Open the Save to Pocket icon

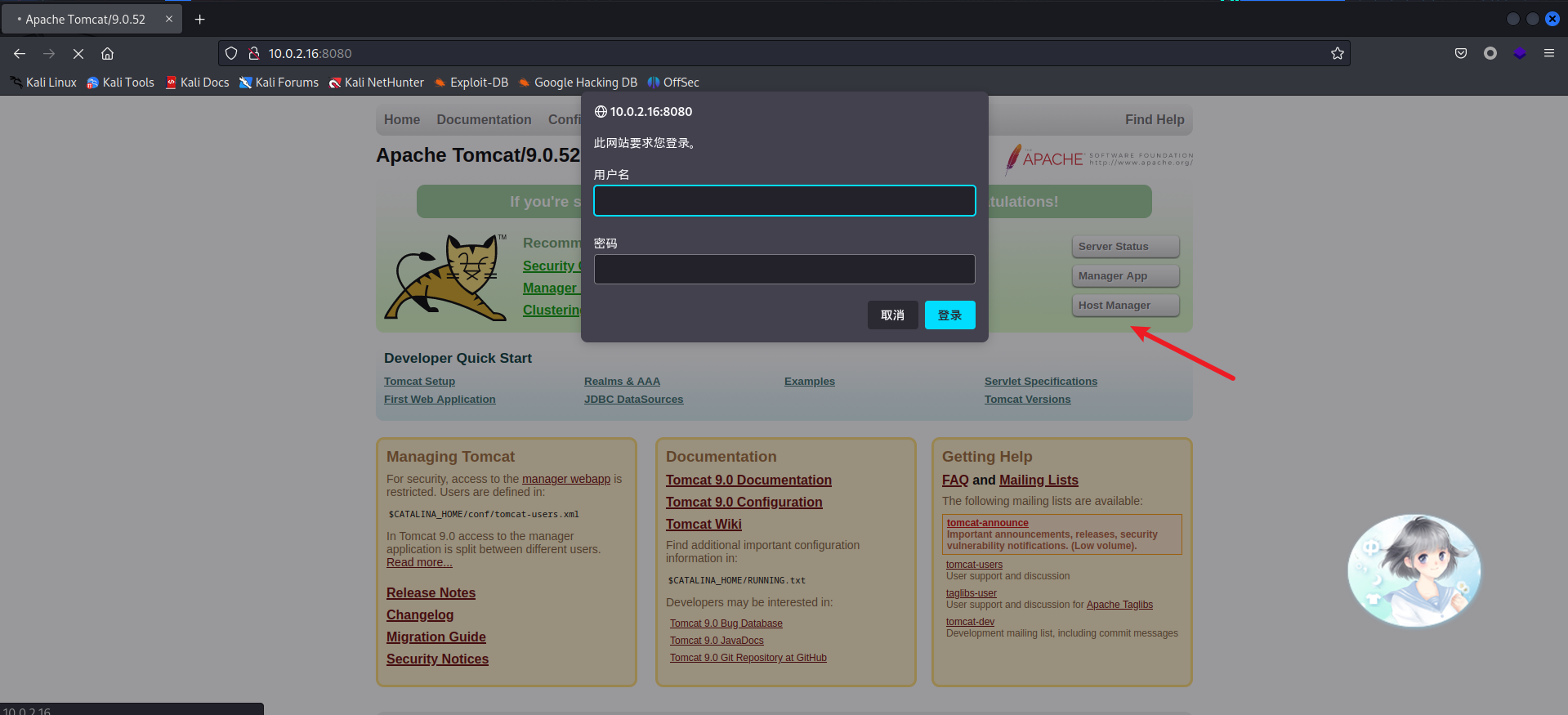click(1461, 53)
